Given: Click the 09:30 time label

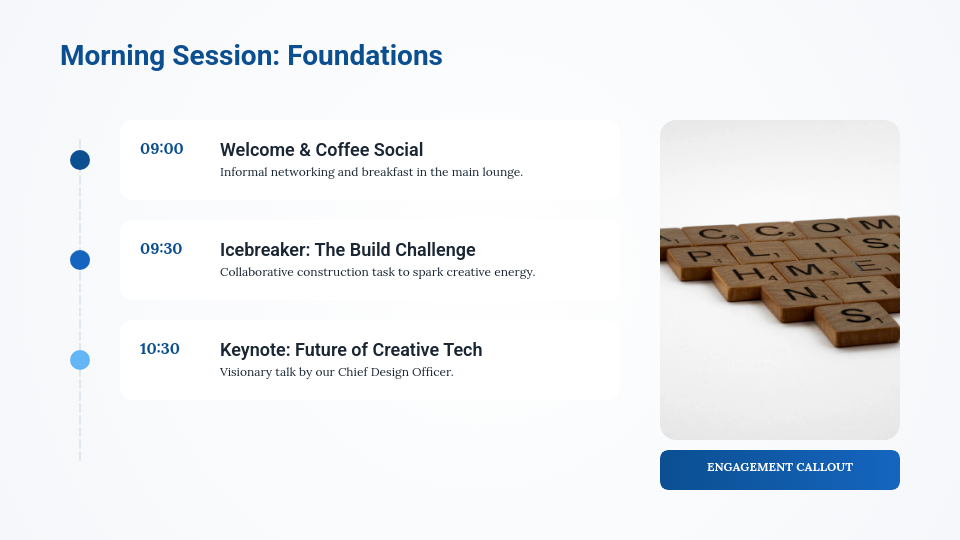Looking at the screenshot, I should pyautogui.click(x=161, y=249).
